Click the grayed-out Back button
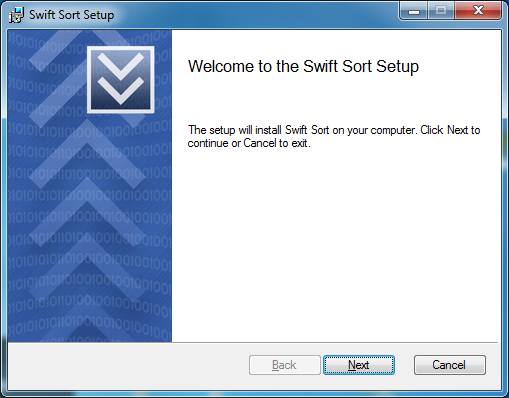The width and height of the screenshot is (509, 398). 284,365
